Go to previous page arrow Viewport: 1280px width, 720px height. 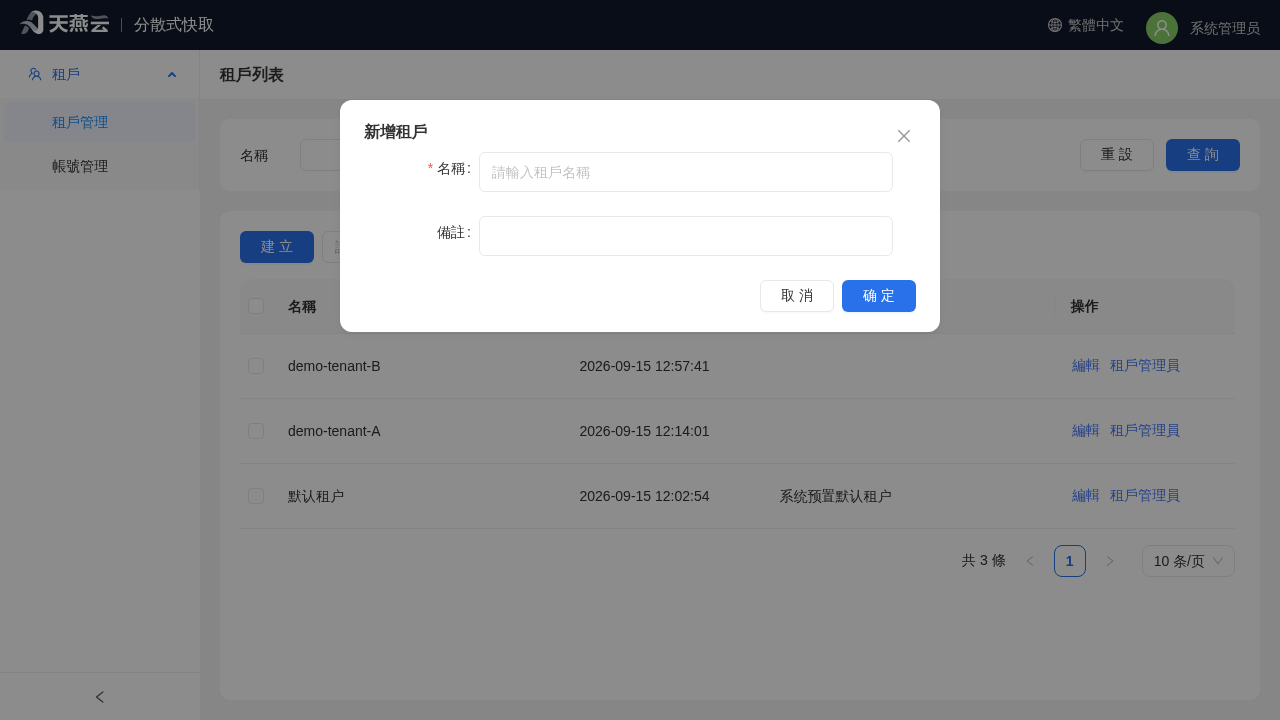[x=1030, y=561]
